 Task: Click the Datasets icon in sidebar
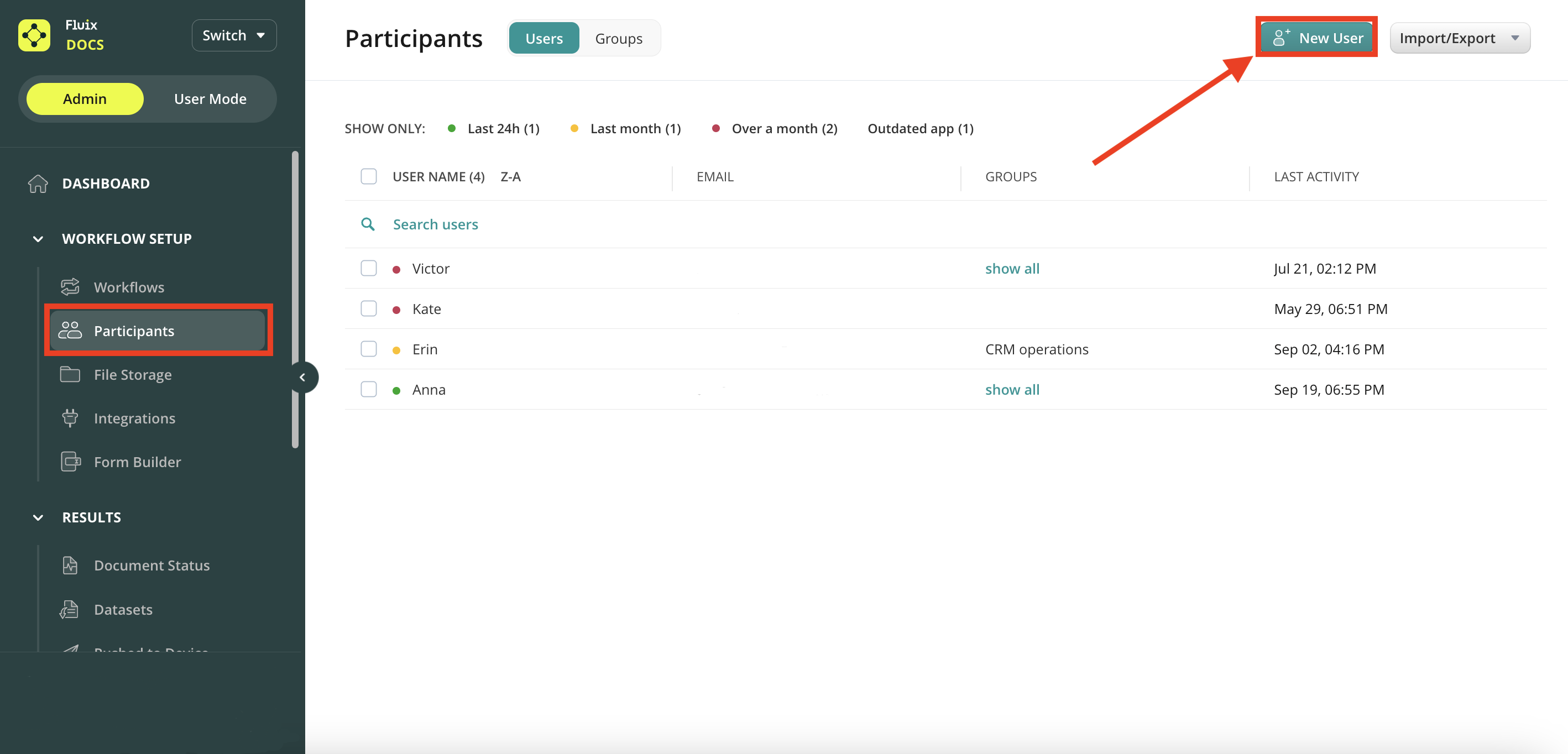[x=70, y=609]
